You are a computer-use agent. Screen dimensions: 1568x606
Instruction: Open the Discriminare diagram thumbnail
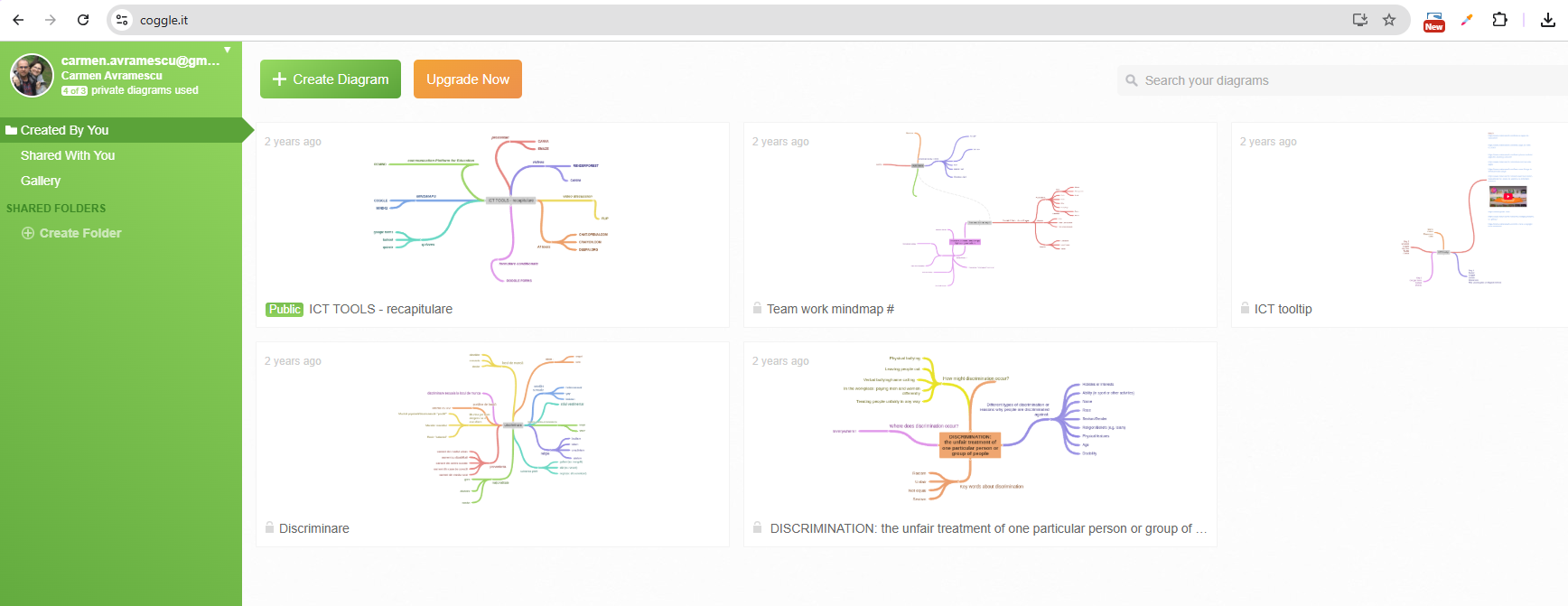tap(492, 429)
